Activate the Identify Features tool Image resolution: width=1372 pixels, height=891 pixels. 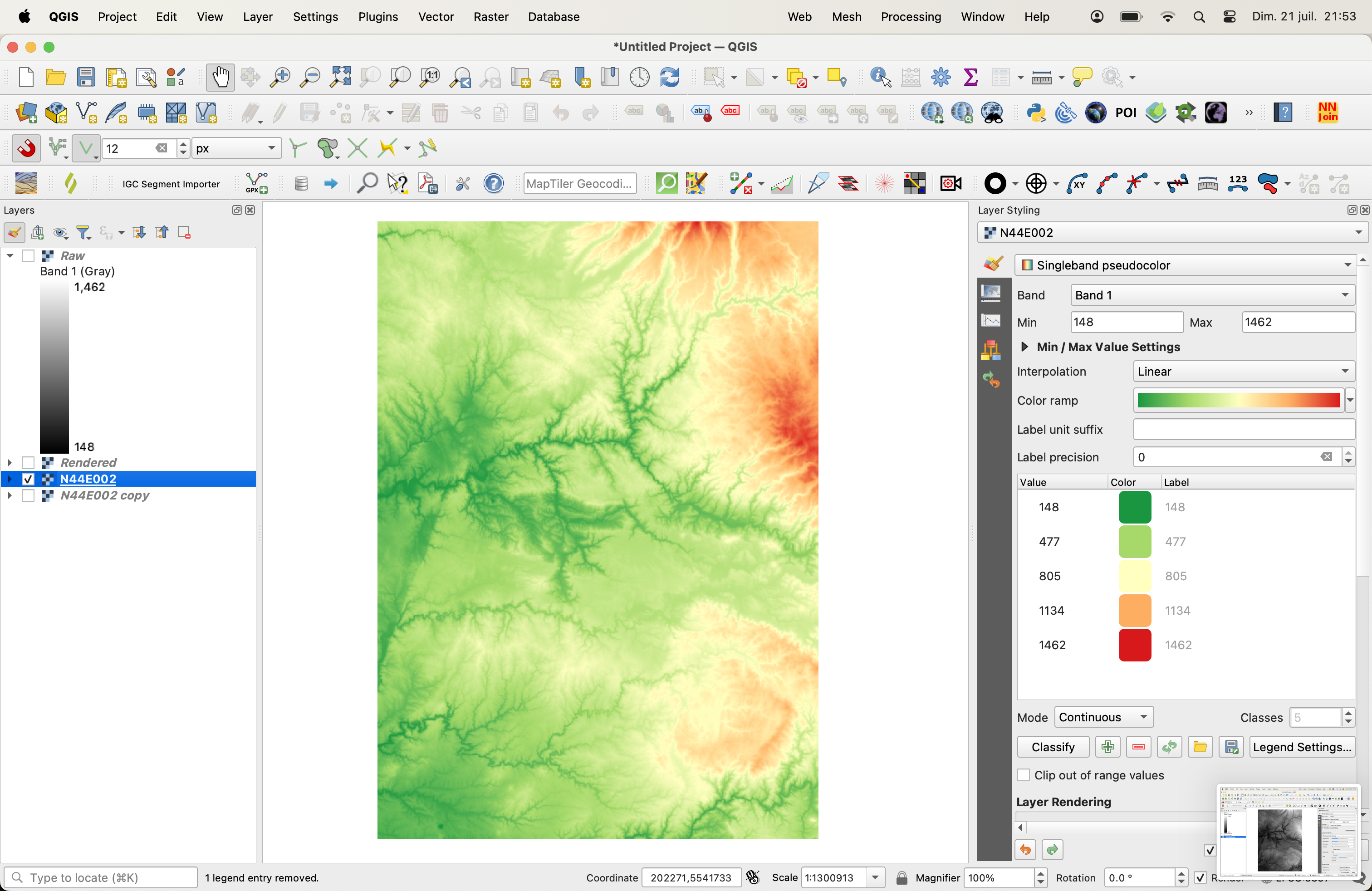881,77
